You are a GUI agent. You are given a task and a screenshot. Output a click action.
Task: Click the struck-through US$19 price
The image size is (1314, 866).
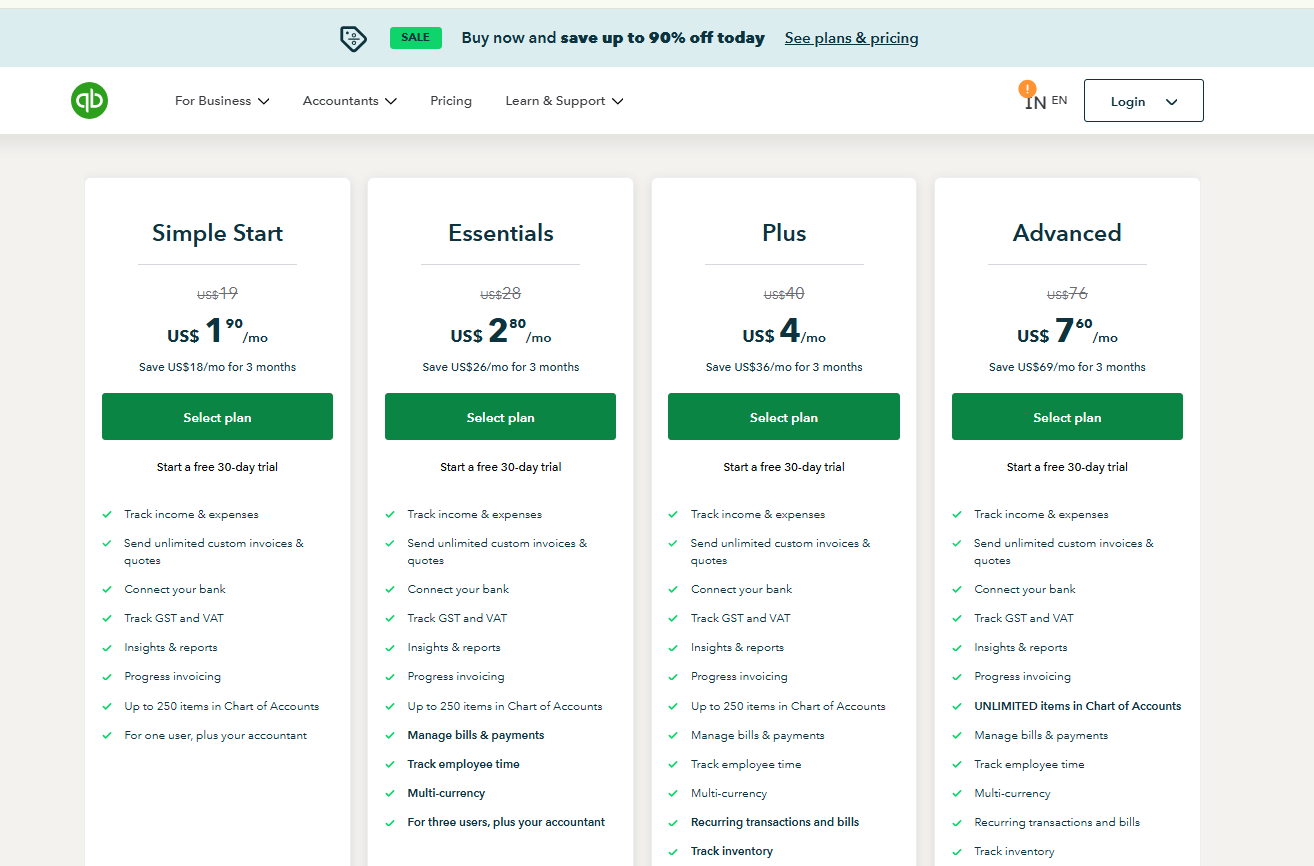click(x=217, y=294)
